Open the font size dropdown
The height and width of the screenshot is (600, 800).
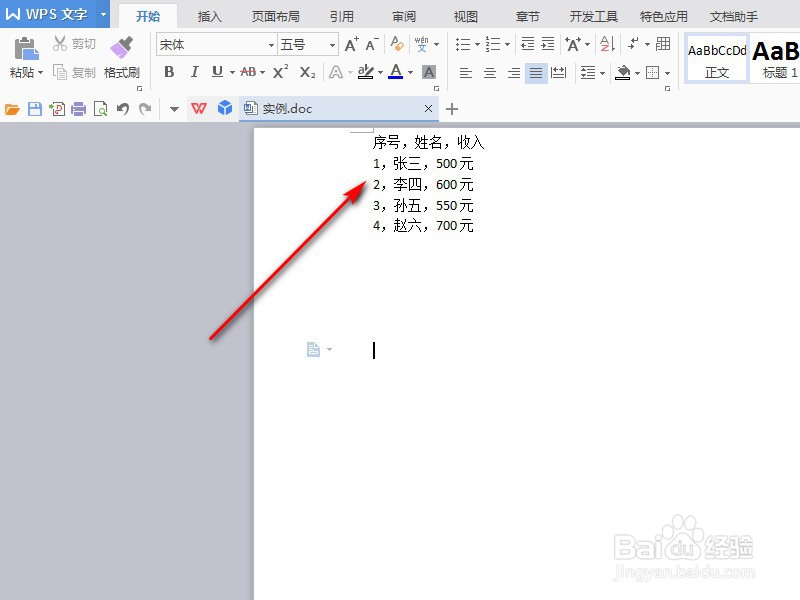331,44
